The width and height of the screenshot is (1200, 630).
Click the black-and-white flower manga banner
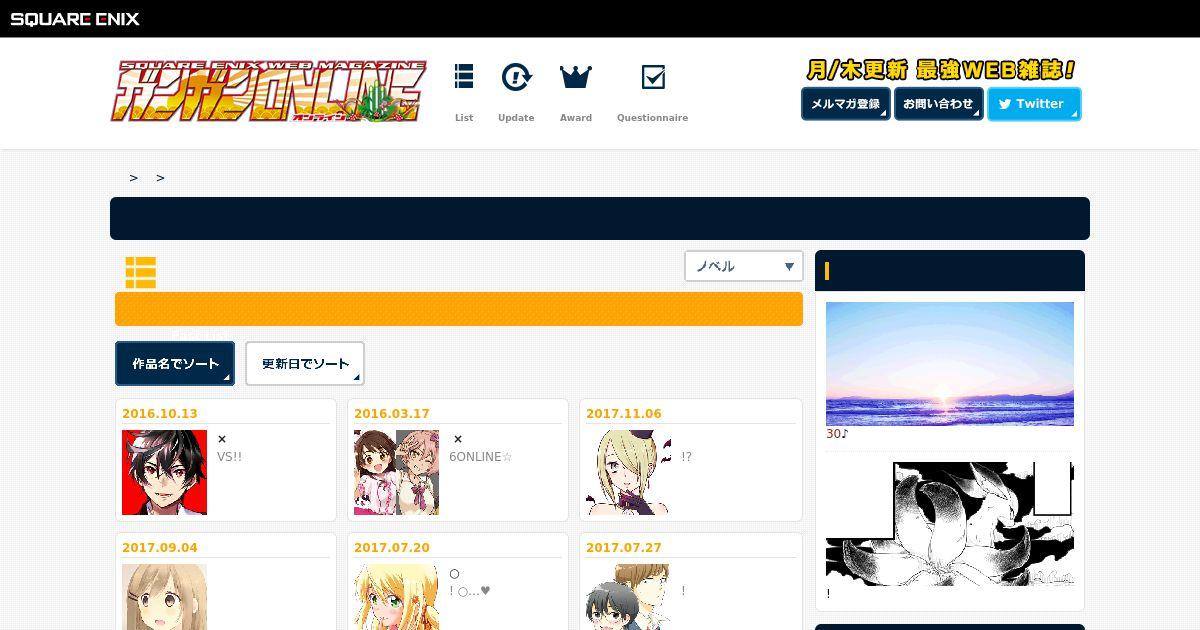point(950,524)
